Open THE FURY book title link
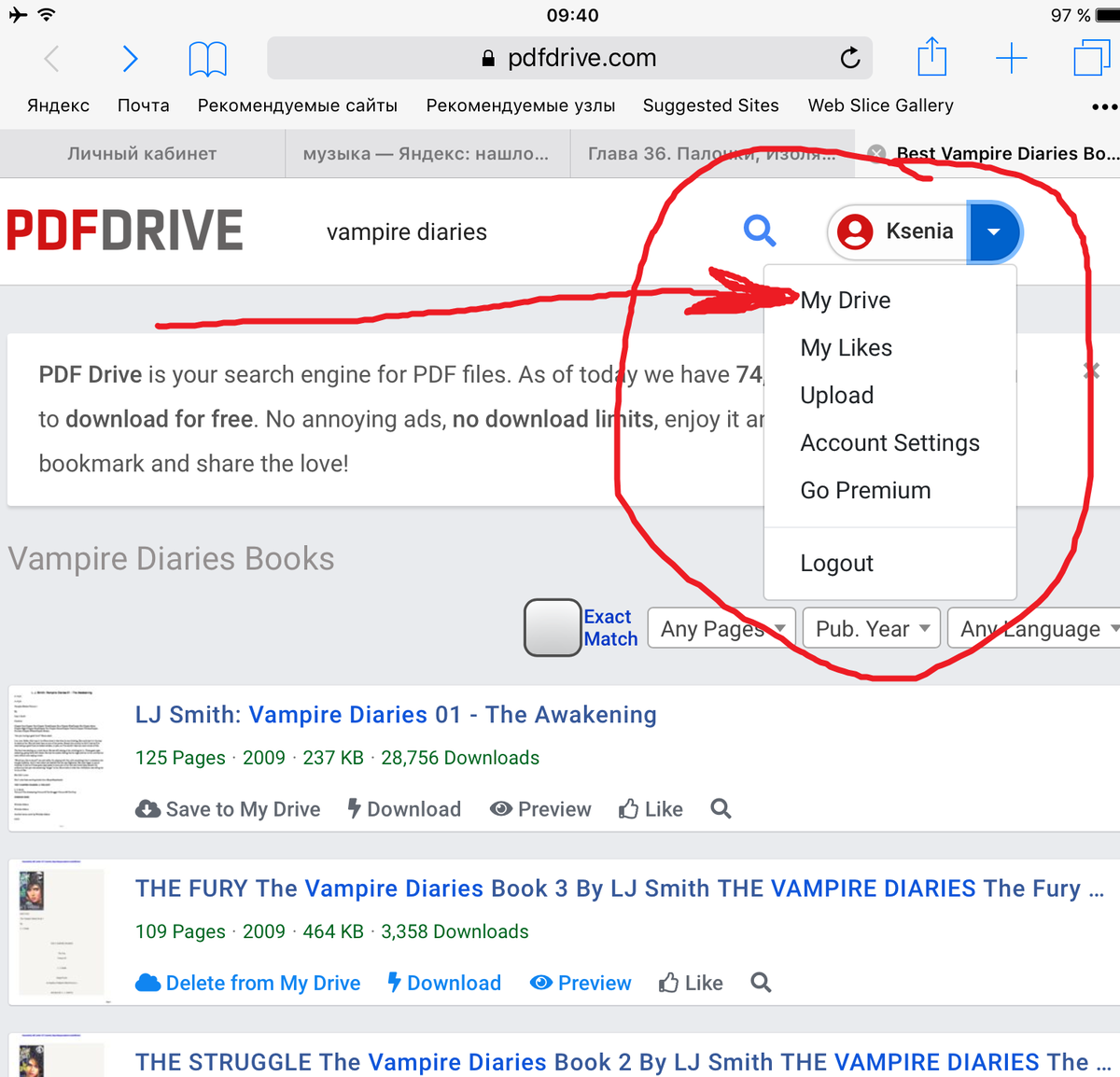 [x=620, y=888]
